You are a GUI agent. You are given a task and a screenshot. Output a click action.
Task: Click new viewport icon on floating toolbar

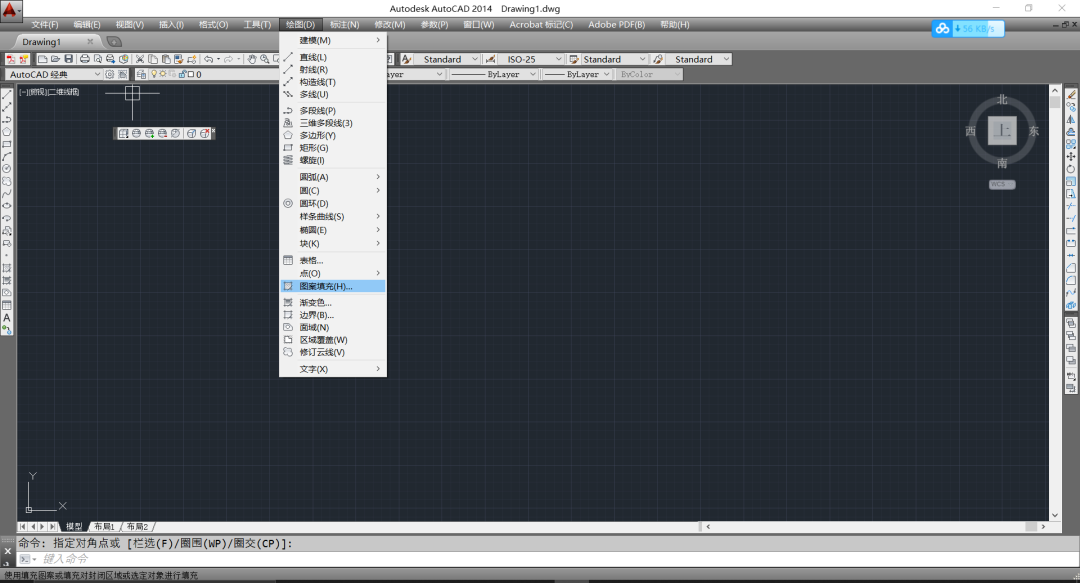point(123,134)
